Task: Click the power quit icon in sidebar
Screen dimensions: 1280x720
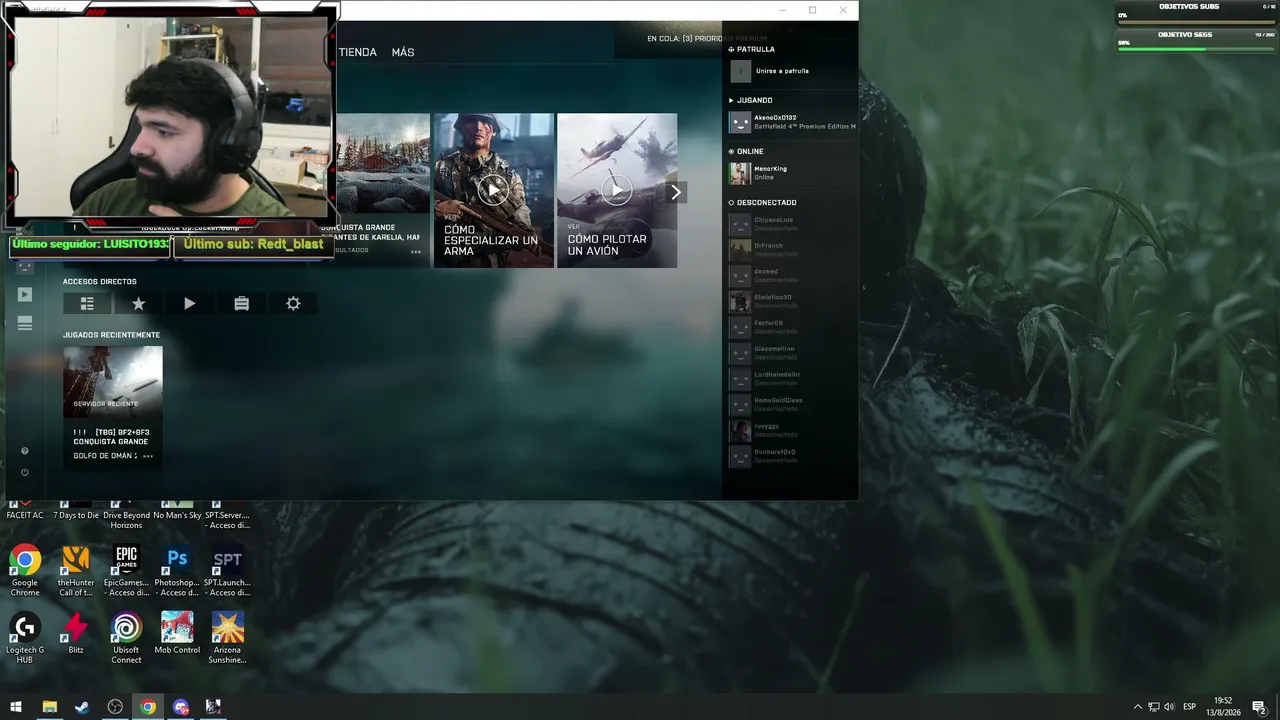Action: pos(25,472)
